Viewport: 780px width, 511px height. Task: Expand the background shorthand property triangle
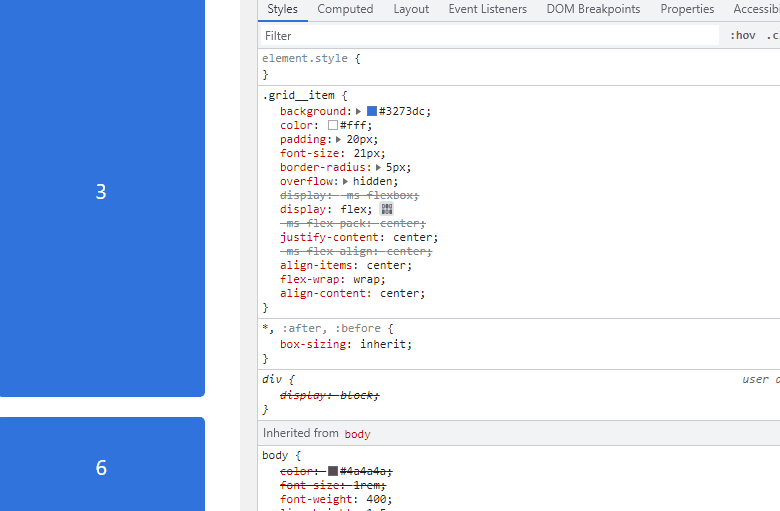coord(358,111)
